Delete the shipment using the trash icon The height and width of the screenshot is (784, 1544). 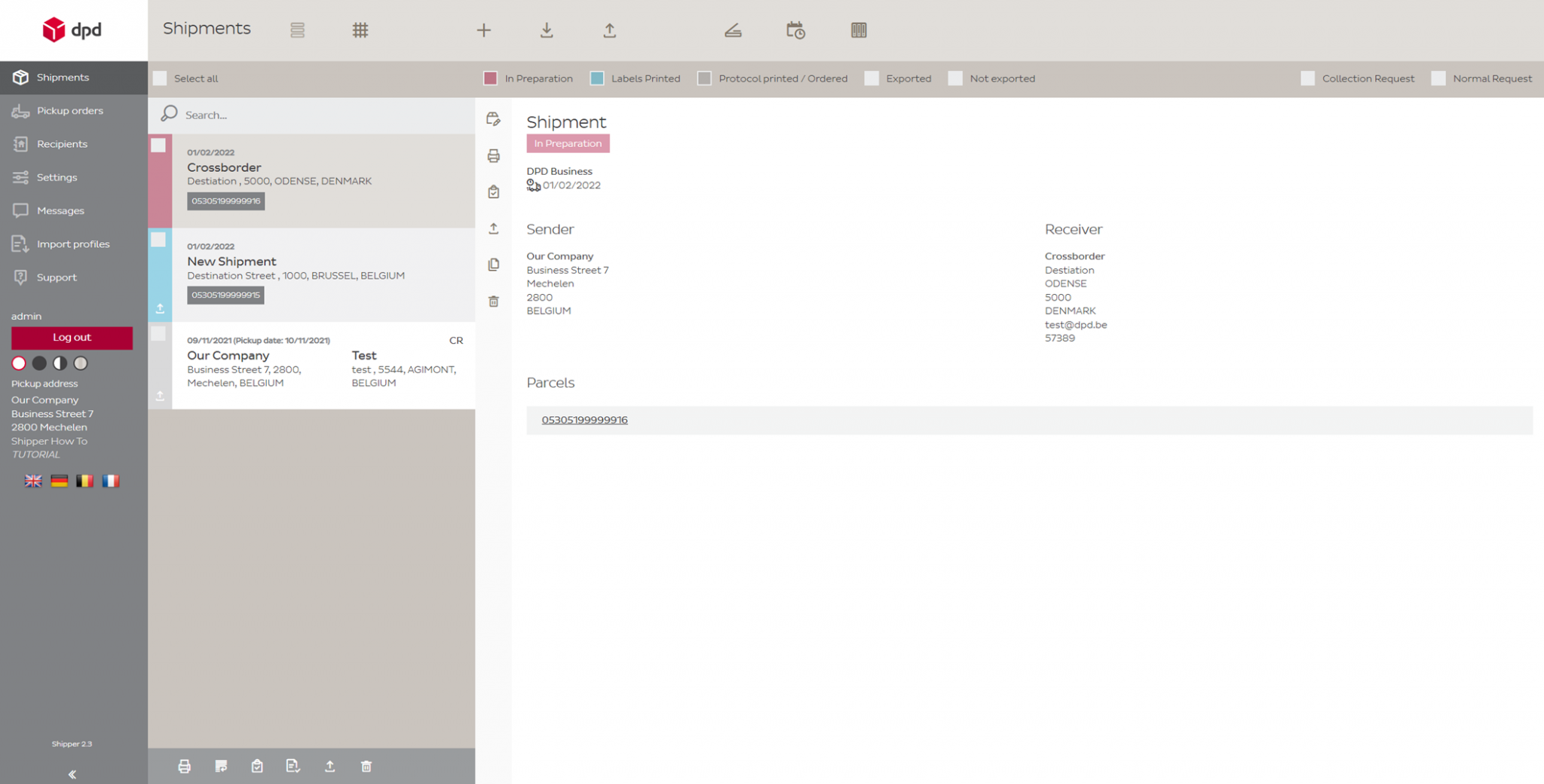[x=494, y=302]
